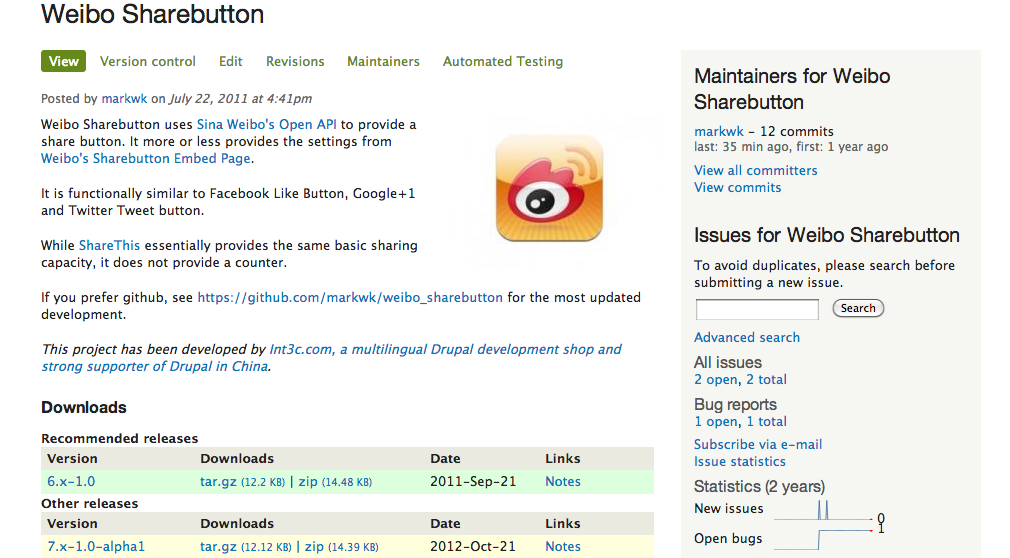The image size is (1010, 558).
Task: Go to the Revisions tab
Action: (295, 61)
